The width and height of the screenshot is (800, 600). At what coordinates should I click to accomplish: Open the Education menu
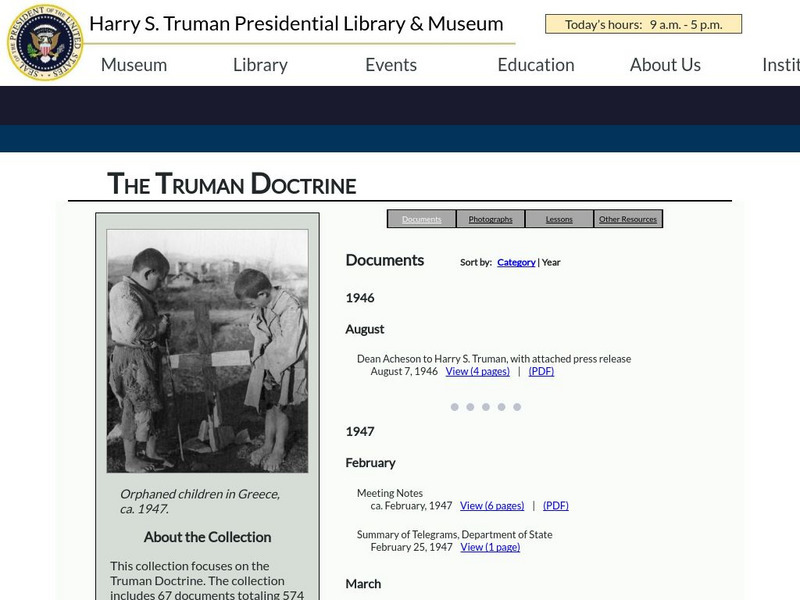pos(536,64)
